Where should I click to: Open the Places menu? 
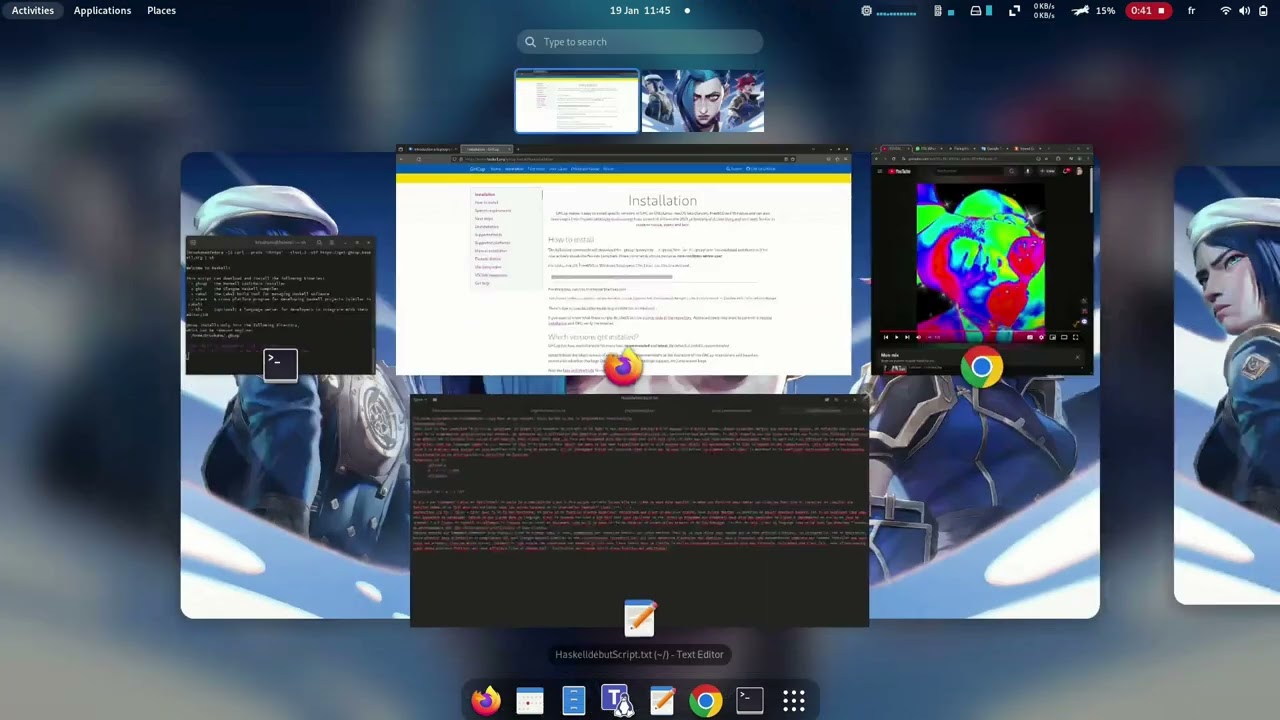(161, 11)
